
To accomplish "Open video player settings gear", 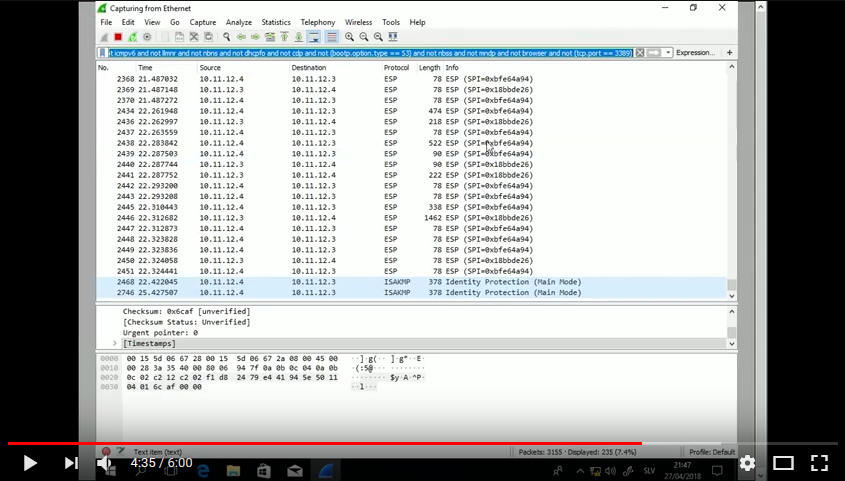I will click(x=747, y=463).
